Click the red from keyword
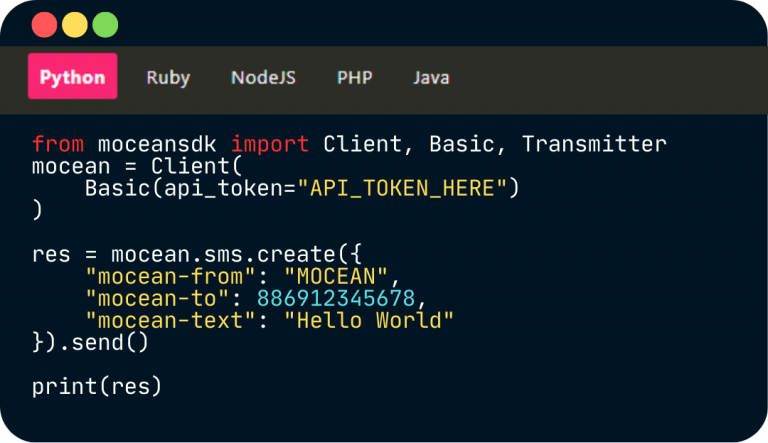768x443 pixels. [57, 144]
